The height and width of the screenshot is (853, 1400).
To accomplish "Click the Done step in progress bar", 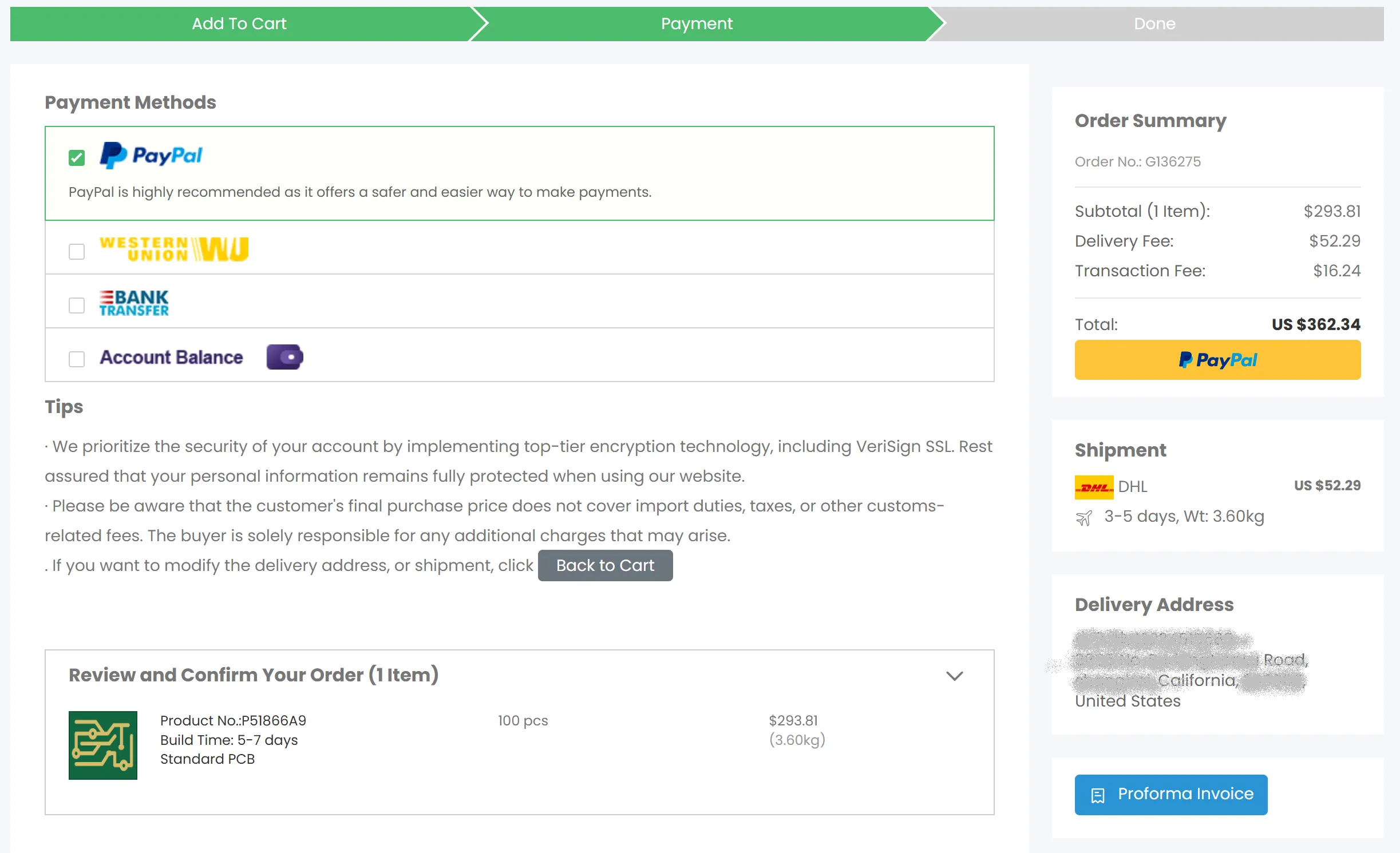I will pyautogui.click(x=1154, y=24).
